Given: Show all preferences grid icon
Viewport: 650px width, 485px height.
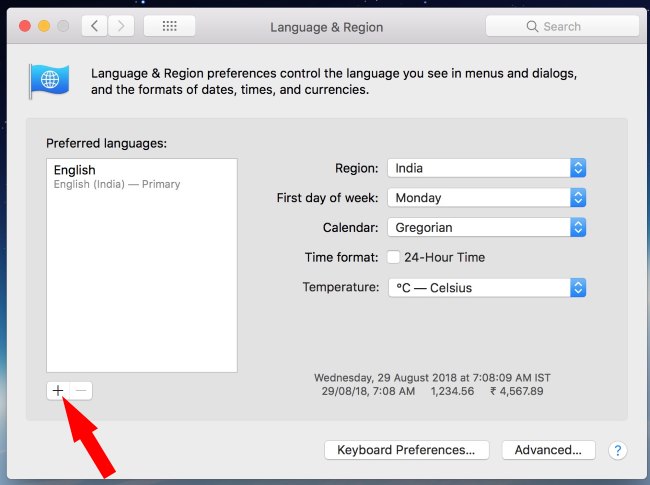Looking at the screenshot, I should 169,26.
